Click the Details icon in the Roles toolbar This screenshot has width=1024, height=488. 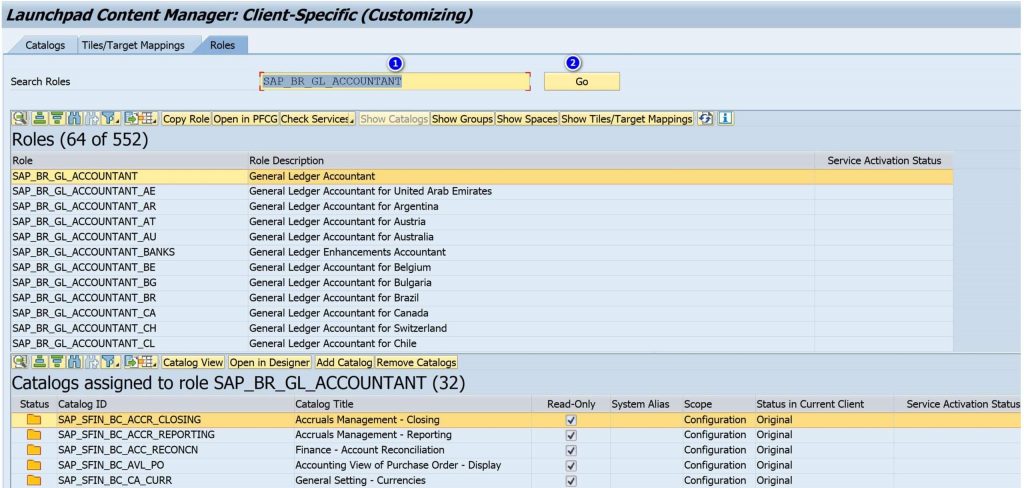(20, 119)
